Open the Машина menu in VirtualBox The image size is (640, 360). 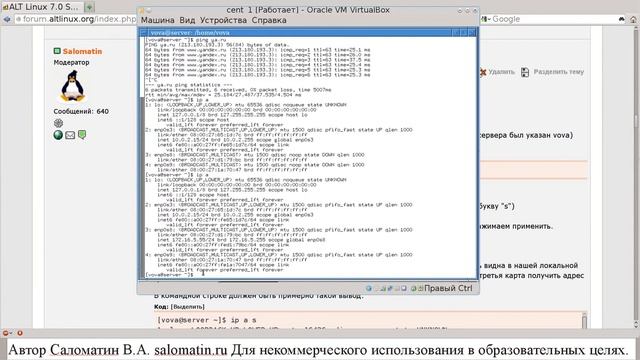(x=158, y=20)
